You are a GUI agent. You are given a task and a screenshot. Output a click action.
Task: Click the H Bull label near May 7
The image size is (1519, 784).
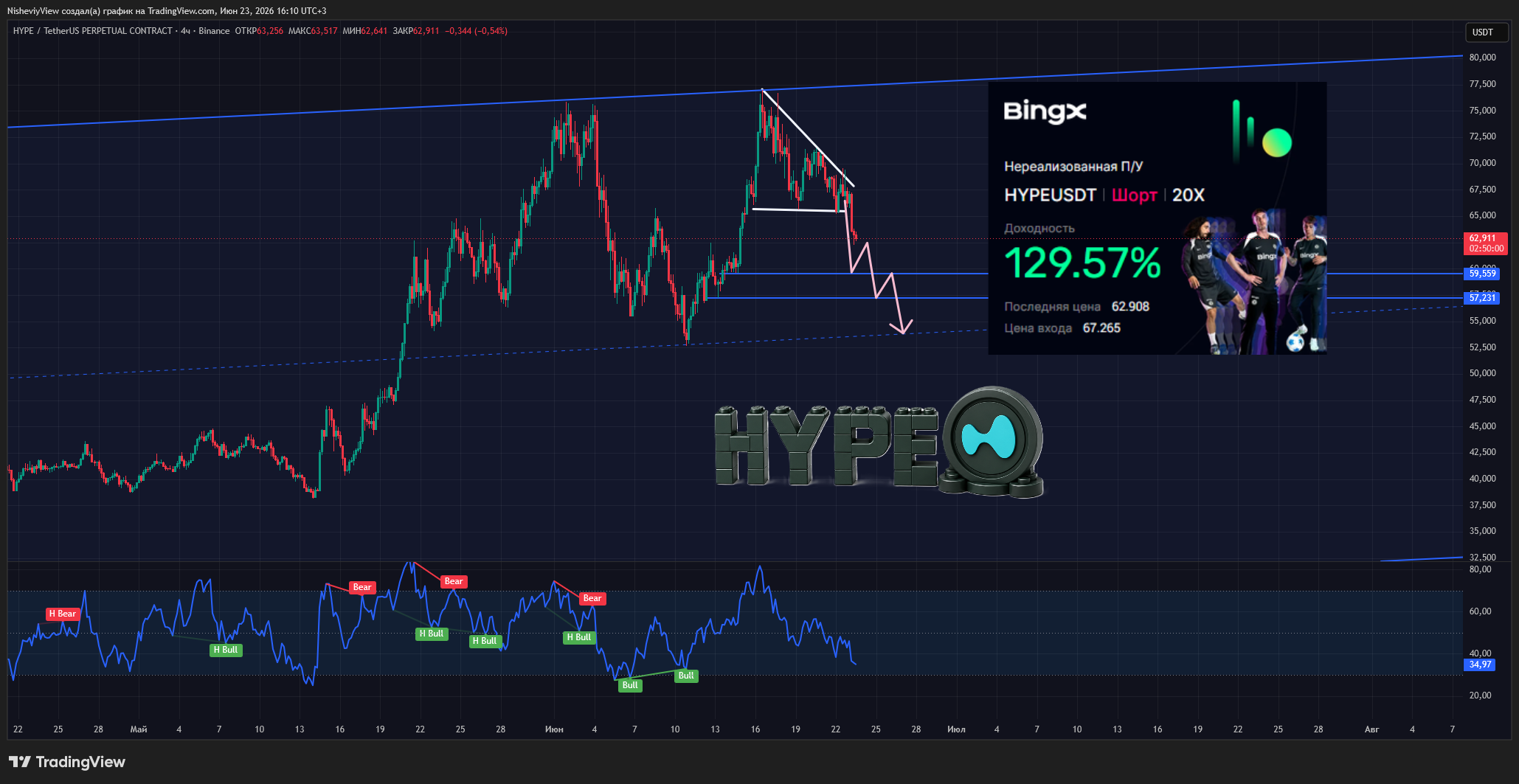pyautogui.click(x=226, y=650)
